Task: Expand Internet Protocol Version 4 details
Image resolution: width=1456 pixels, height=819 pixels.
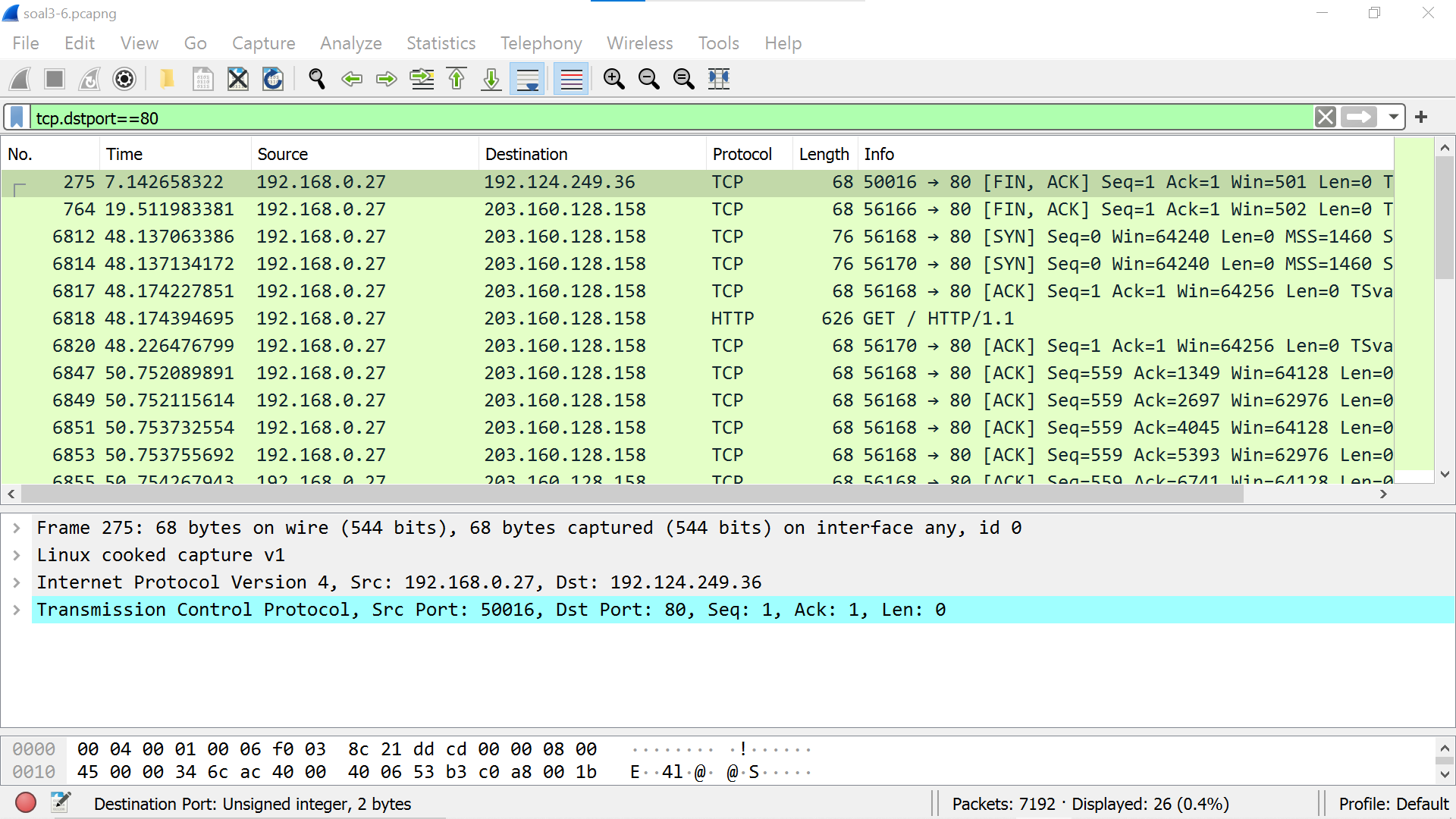Action: point(17,582)
